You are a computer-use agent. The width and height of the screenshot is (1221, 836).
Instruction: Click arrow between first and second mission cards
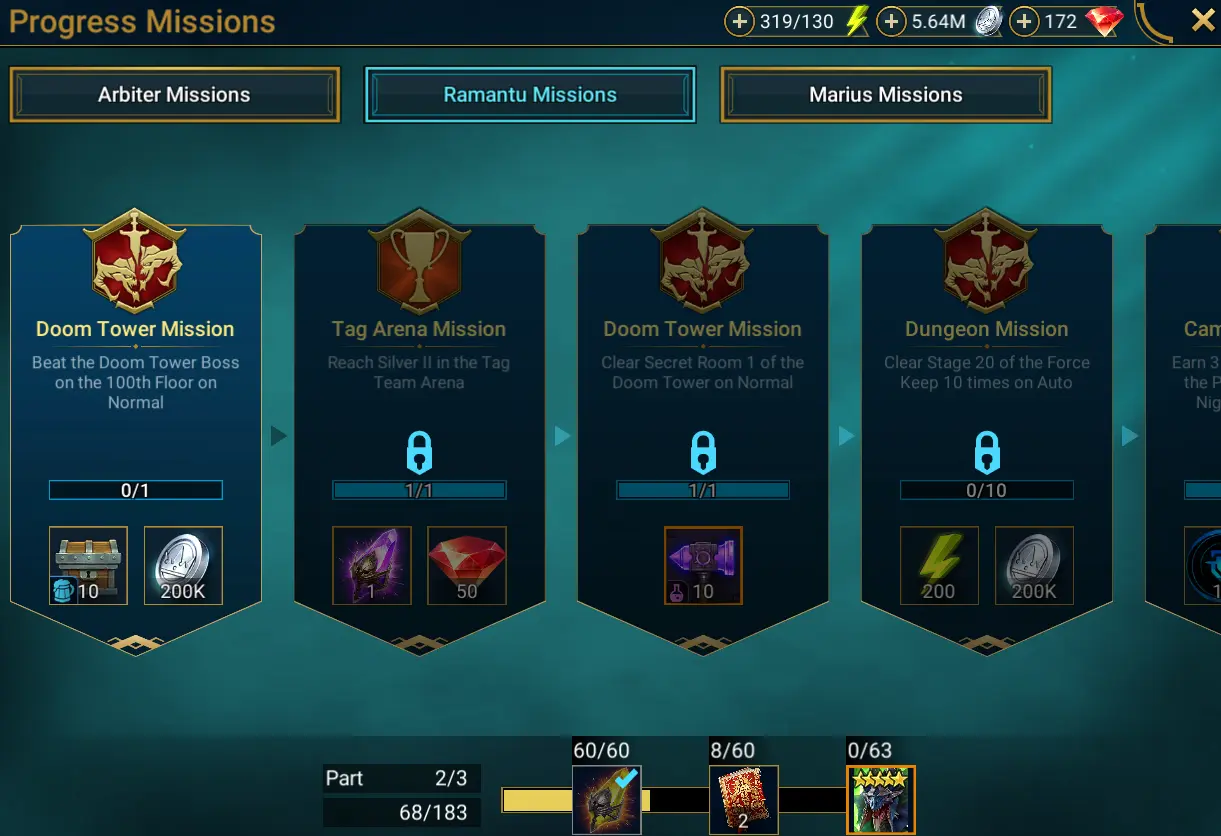coord(279,436)
